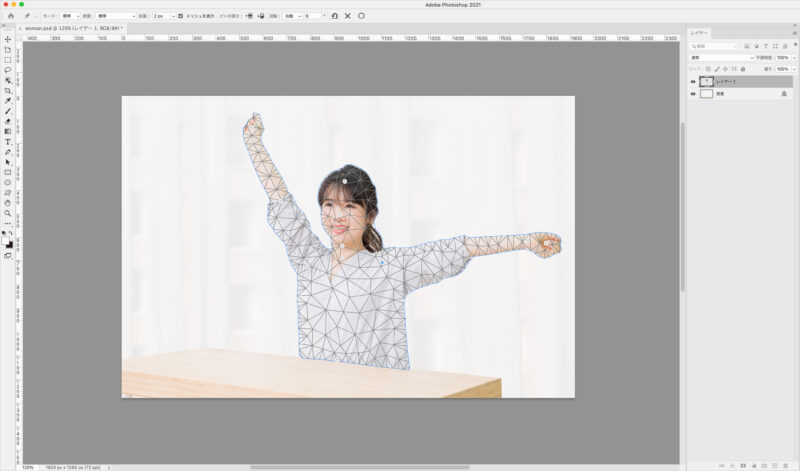Viewport: 800px width, 471px height.
Task: Select the Gradient tool
Action: tap(8, 131)
